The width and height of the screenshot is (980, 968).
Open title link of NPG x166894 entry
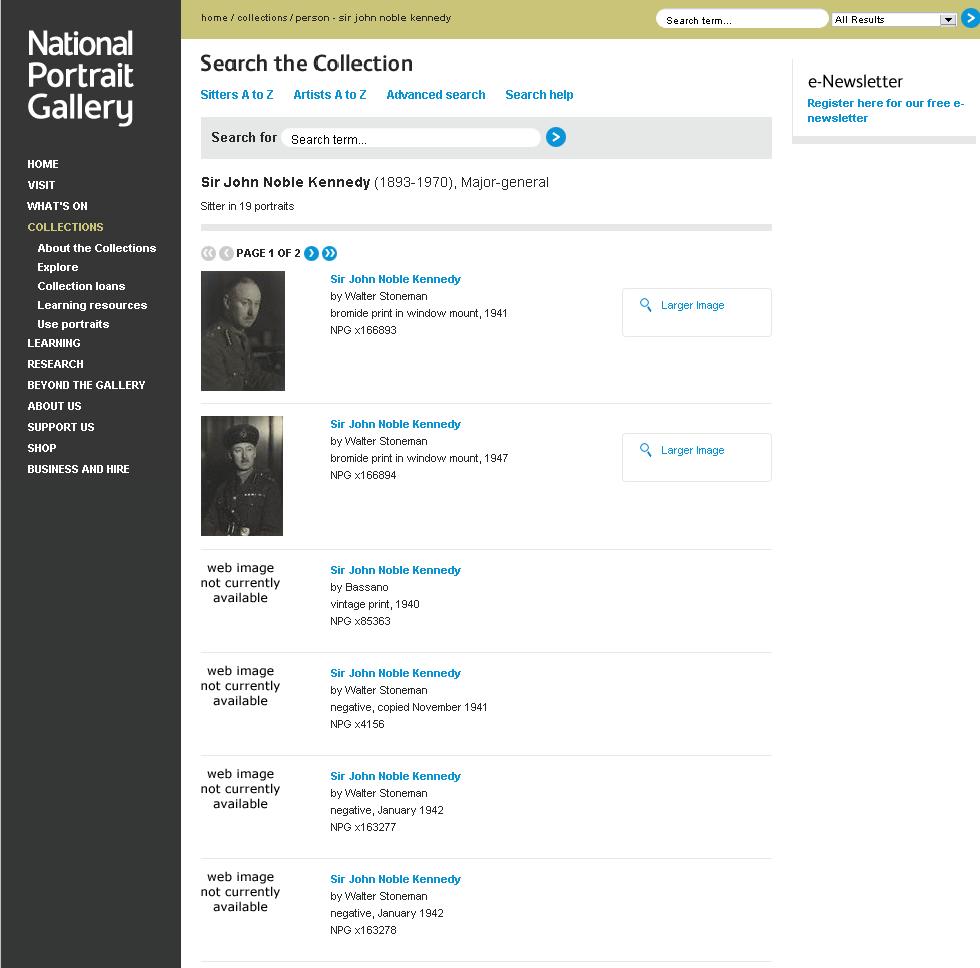[395, 424]
